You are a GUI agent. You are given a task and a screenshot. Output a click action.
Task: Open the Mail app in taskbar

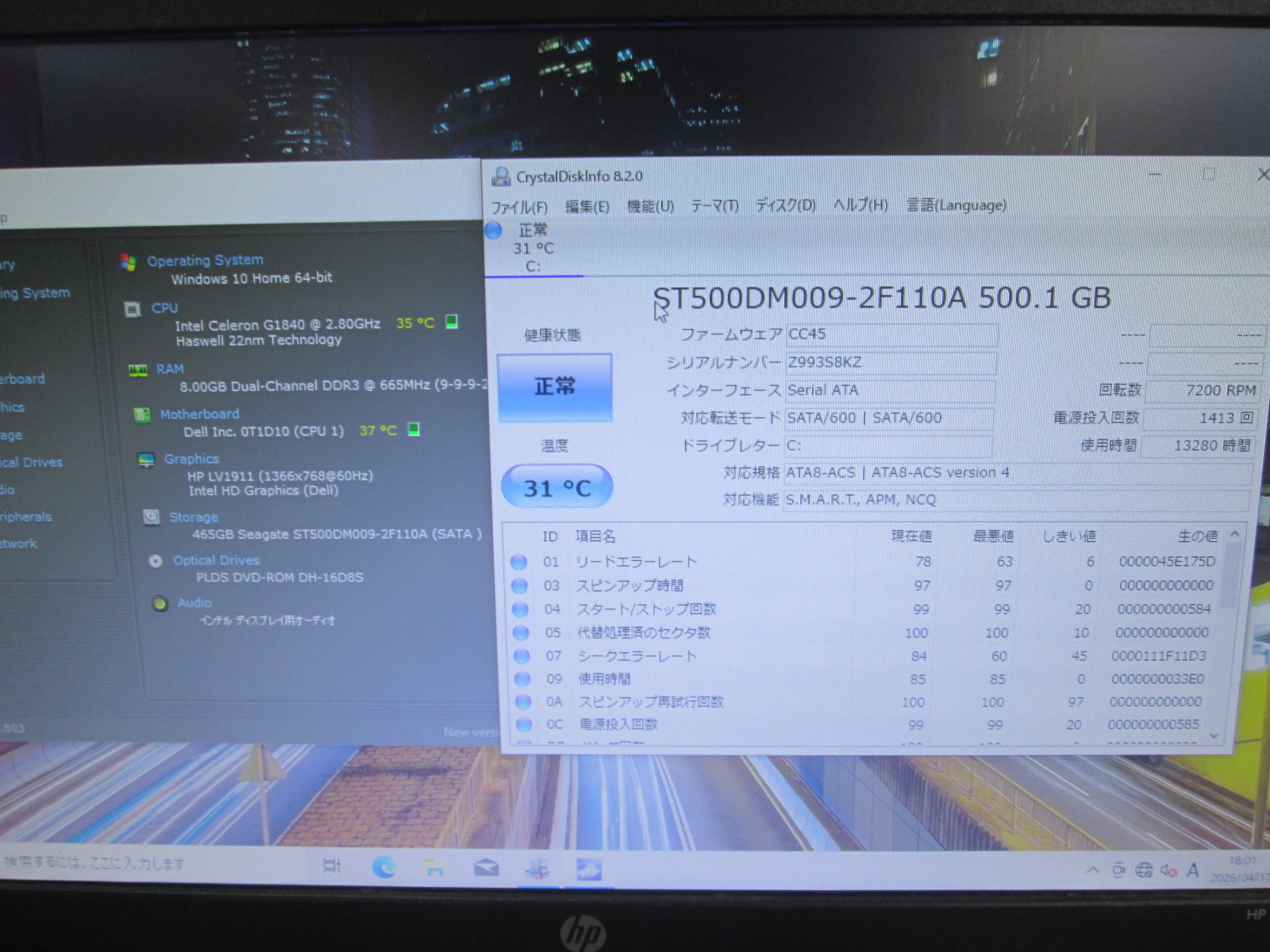pyautogui.click(x=486, y=868)
